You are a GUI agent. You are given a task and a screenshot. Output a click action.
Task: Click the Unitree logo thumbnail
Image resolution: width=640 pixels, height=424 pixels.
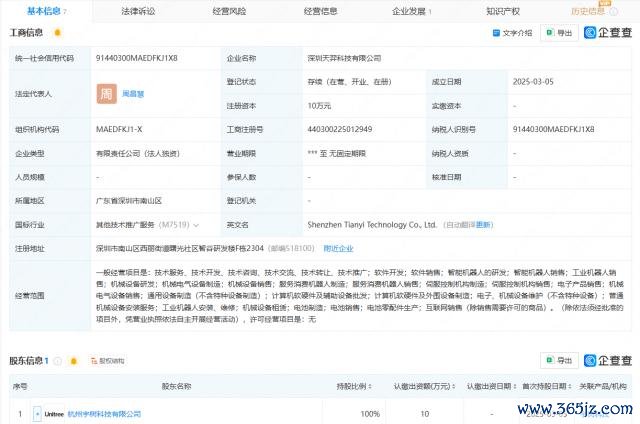(54, 414)
